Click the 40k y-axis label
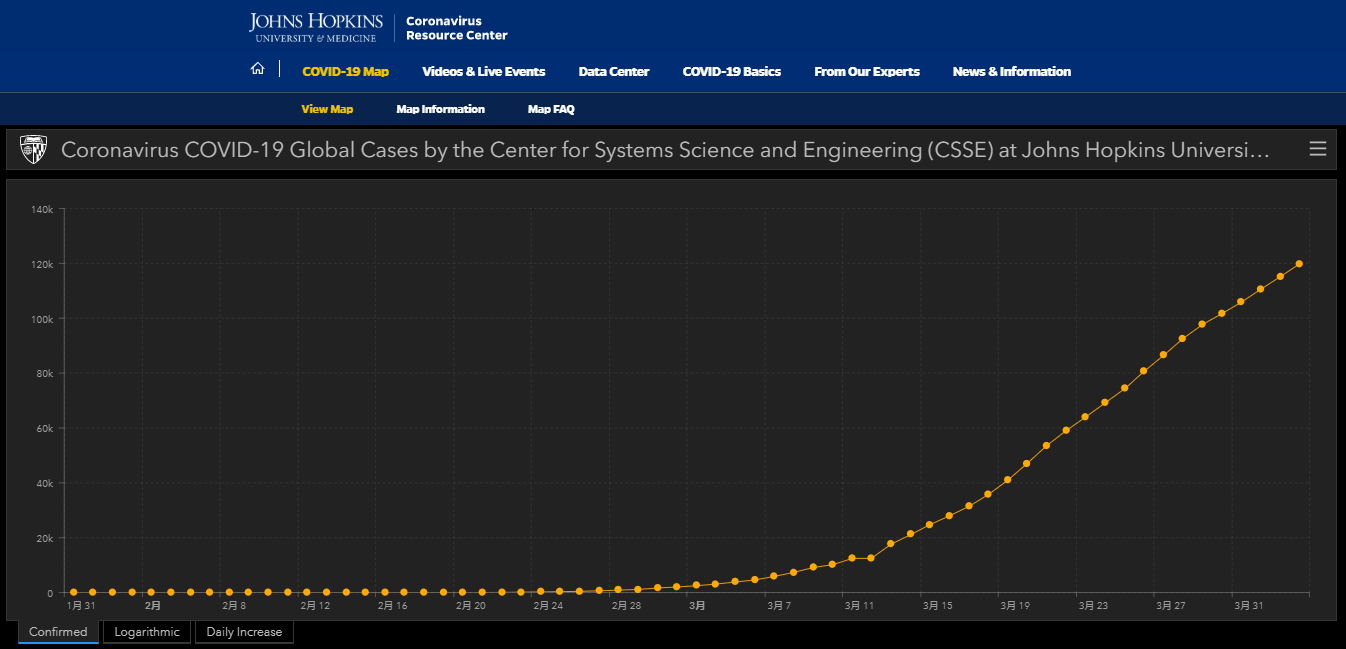1346x649 pixels. [45, 483]
